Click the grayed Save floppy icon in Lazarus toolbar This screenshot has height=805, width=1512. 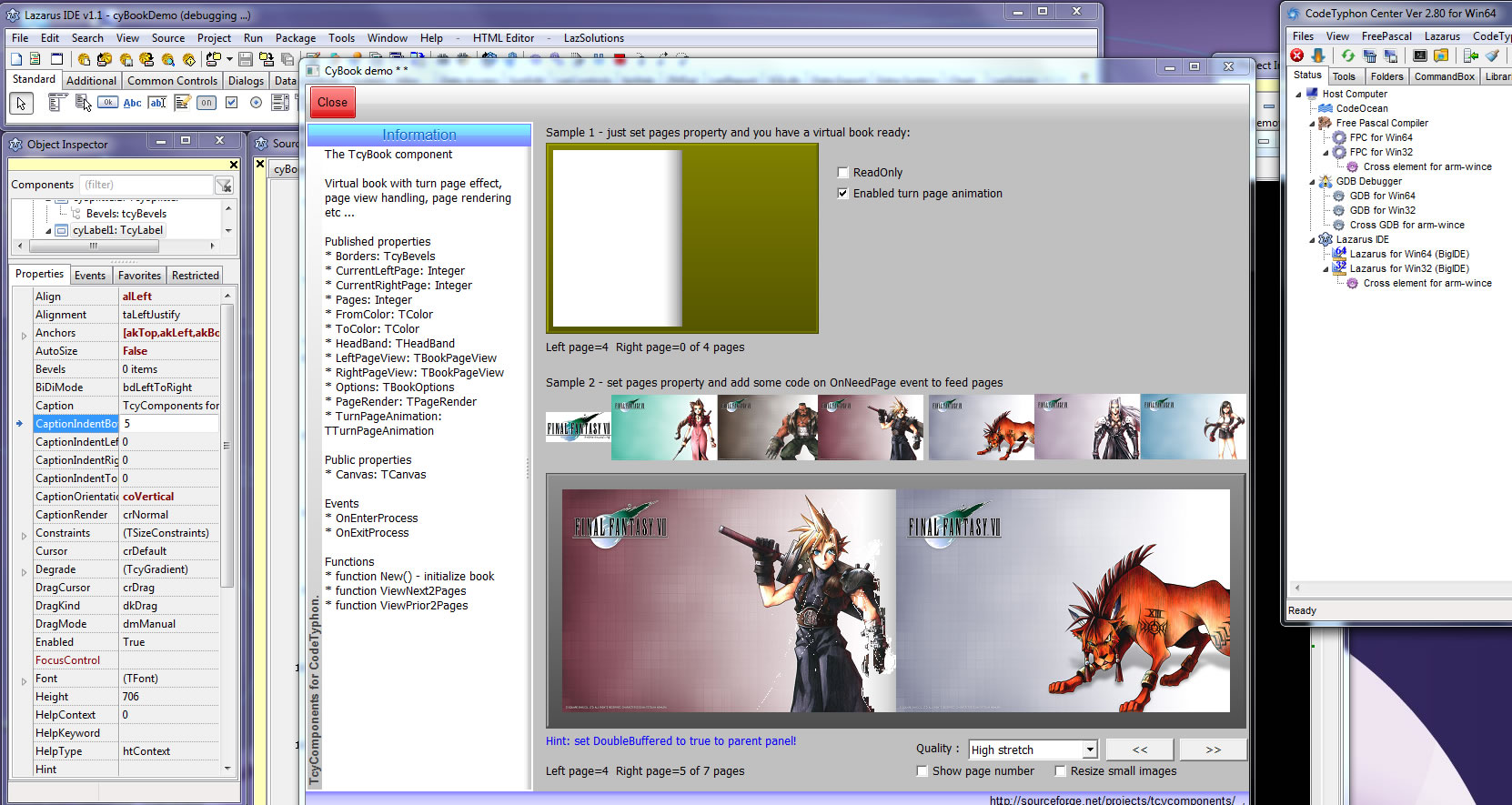[245, 59]
